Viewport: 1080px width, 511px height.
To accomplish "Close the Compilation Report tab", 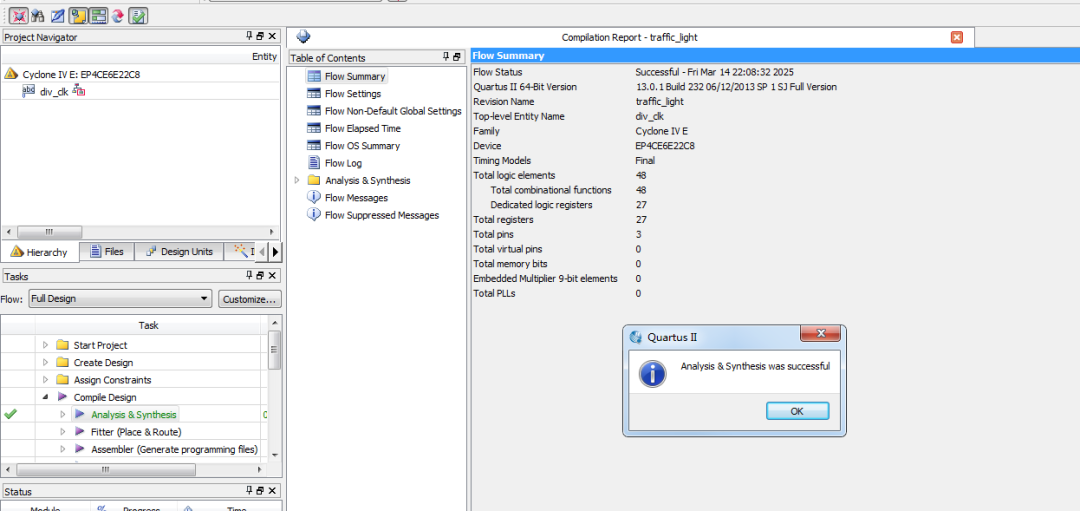I will pyautogui.click(x=957, y=37).
